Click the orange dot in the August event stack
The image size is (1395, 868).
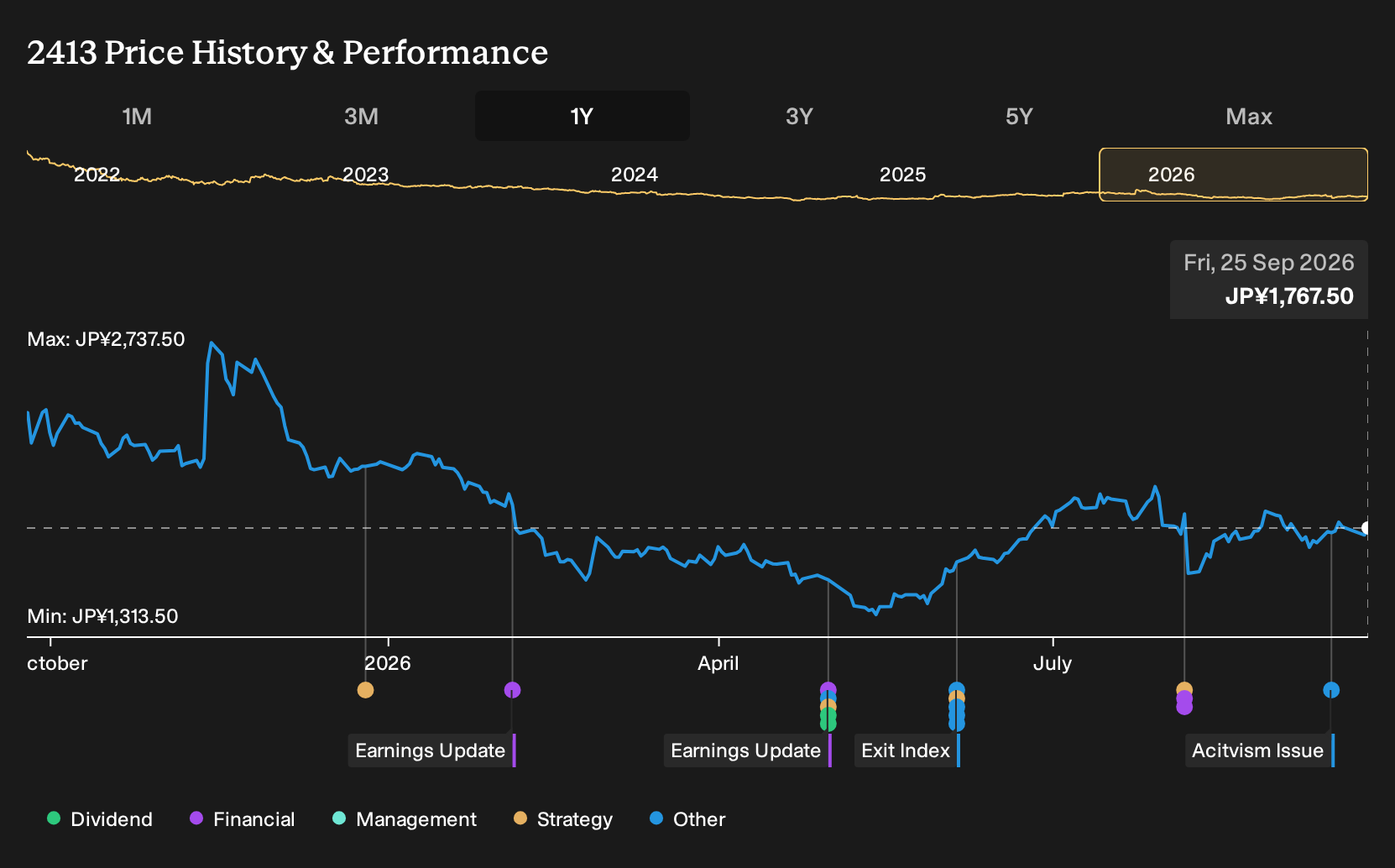pos(1184,688)
